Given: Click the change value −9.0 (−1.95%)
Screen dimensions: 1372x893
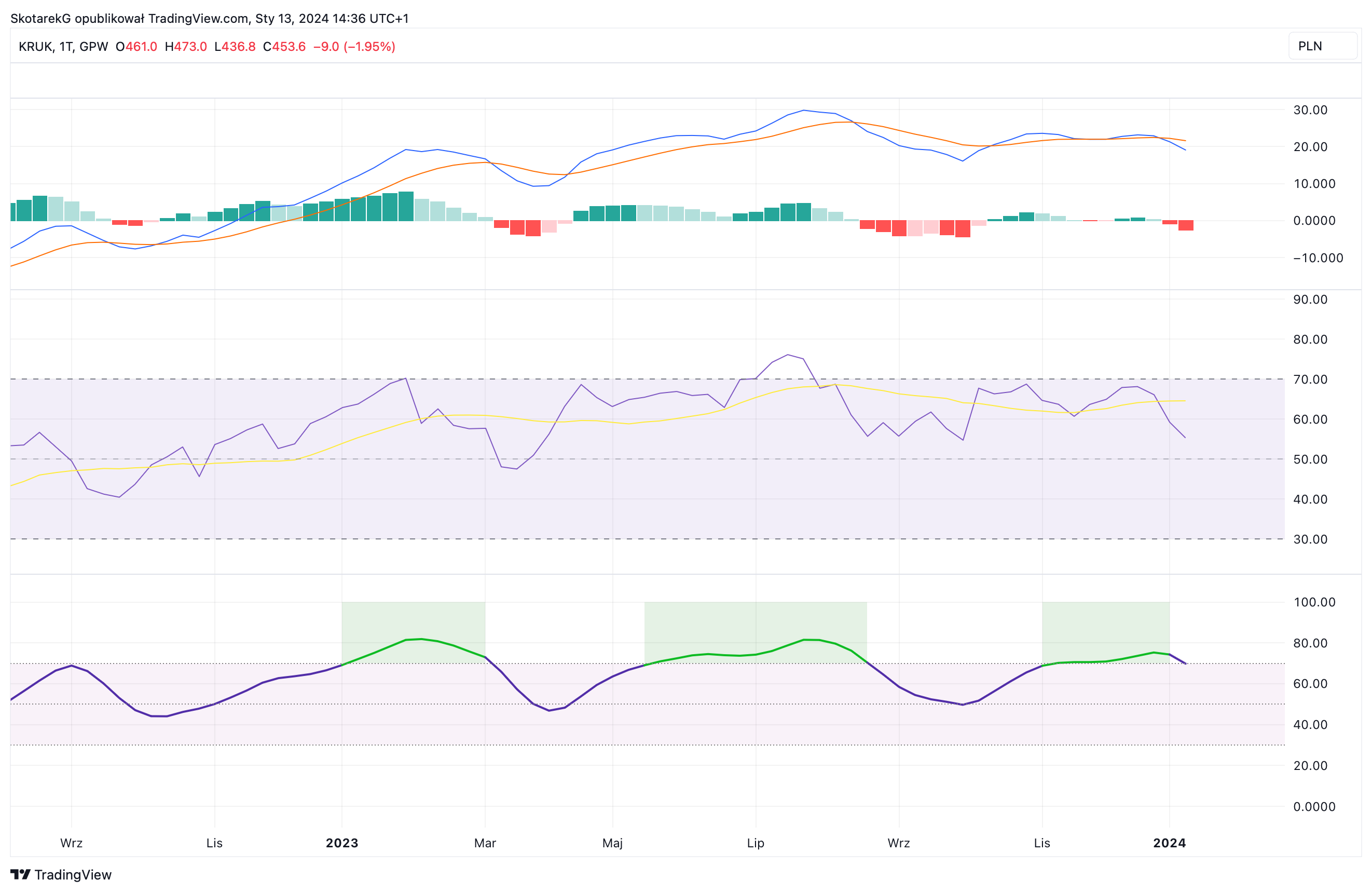Looking at the screenshot, I should (x=354, y=46).
